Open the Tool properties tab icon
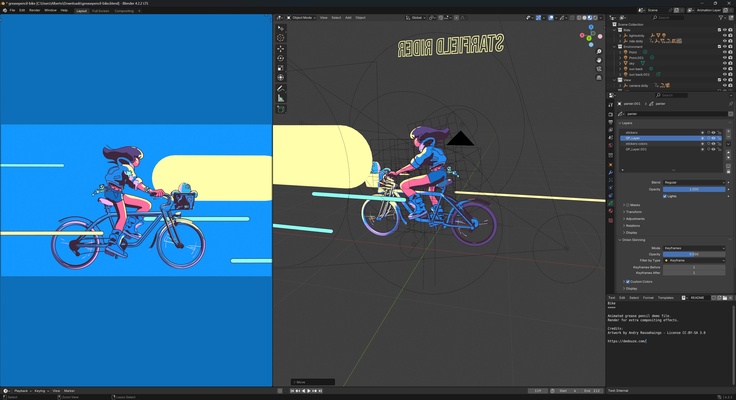 click(x=610, y=104)
